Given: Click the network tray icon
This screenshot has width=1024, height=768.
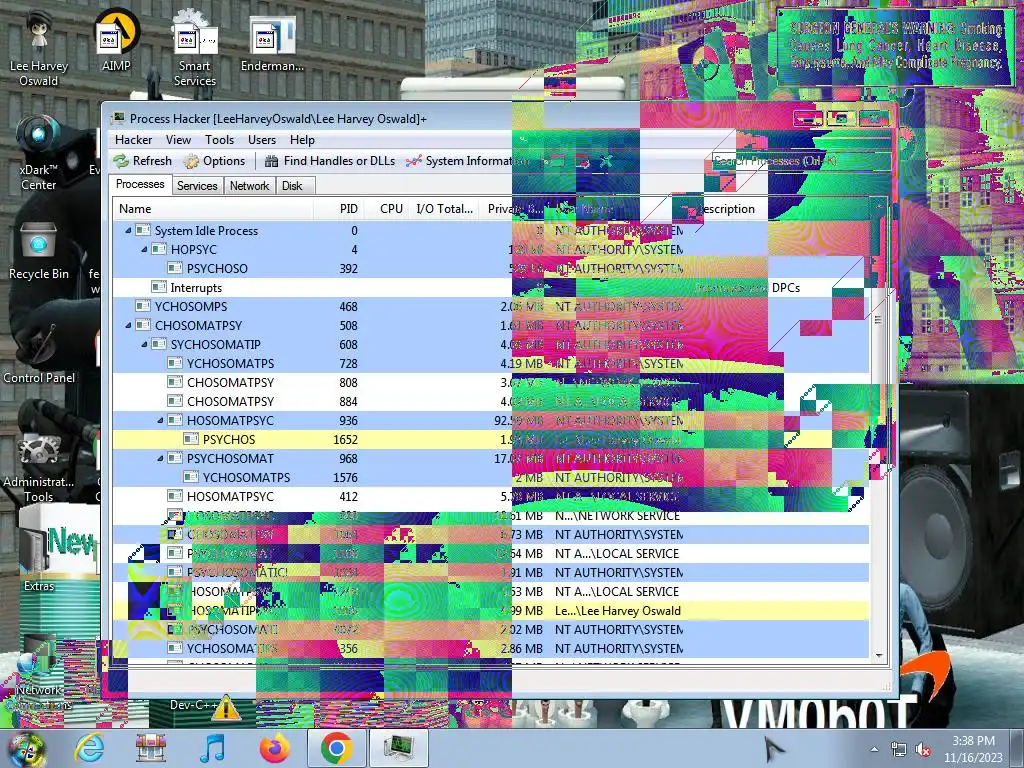Looking at the screenshot, I should tap(899, 749).
